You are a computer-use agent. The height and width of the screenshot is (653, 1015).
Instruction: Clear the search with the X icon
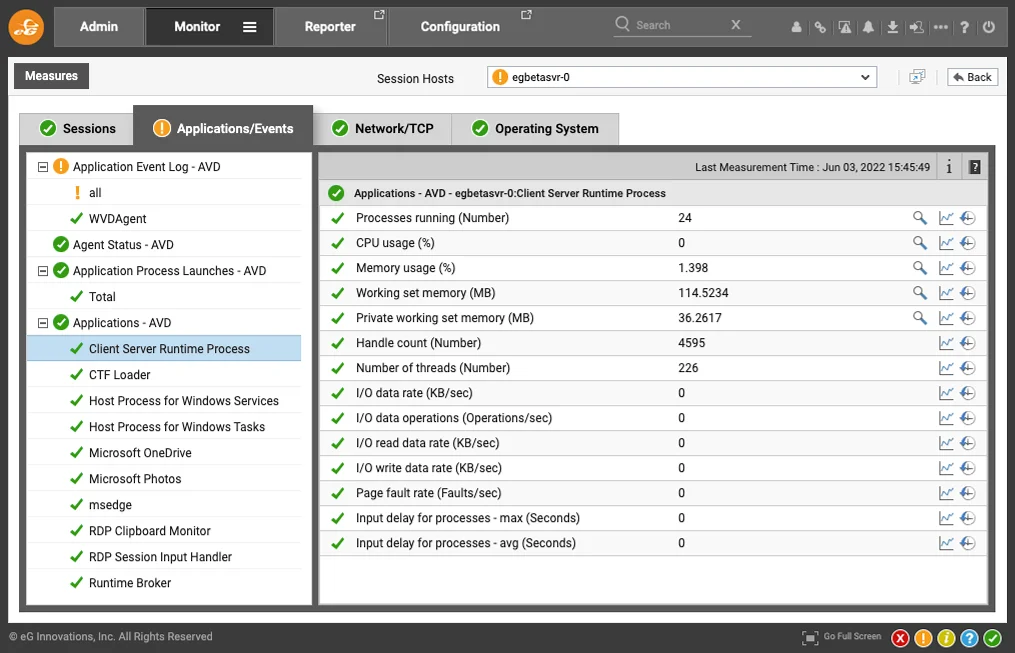click(735, 25)
